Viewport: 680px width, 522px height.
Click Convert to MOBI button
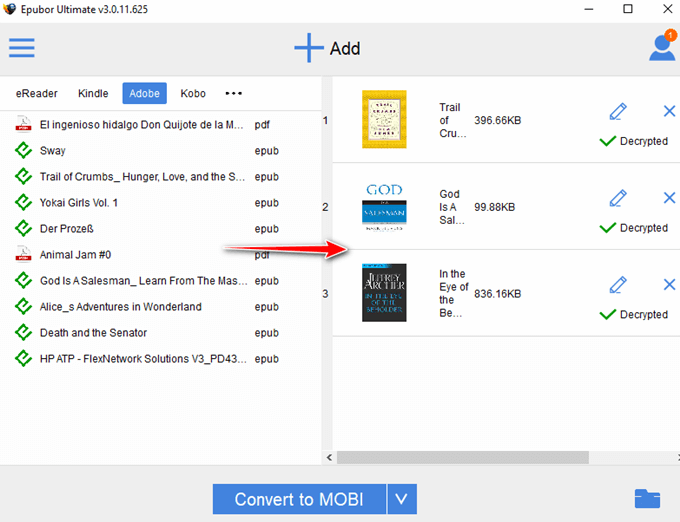[299, 499]
